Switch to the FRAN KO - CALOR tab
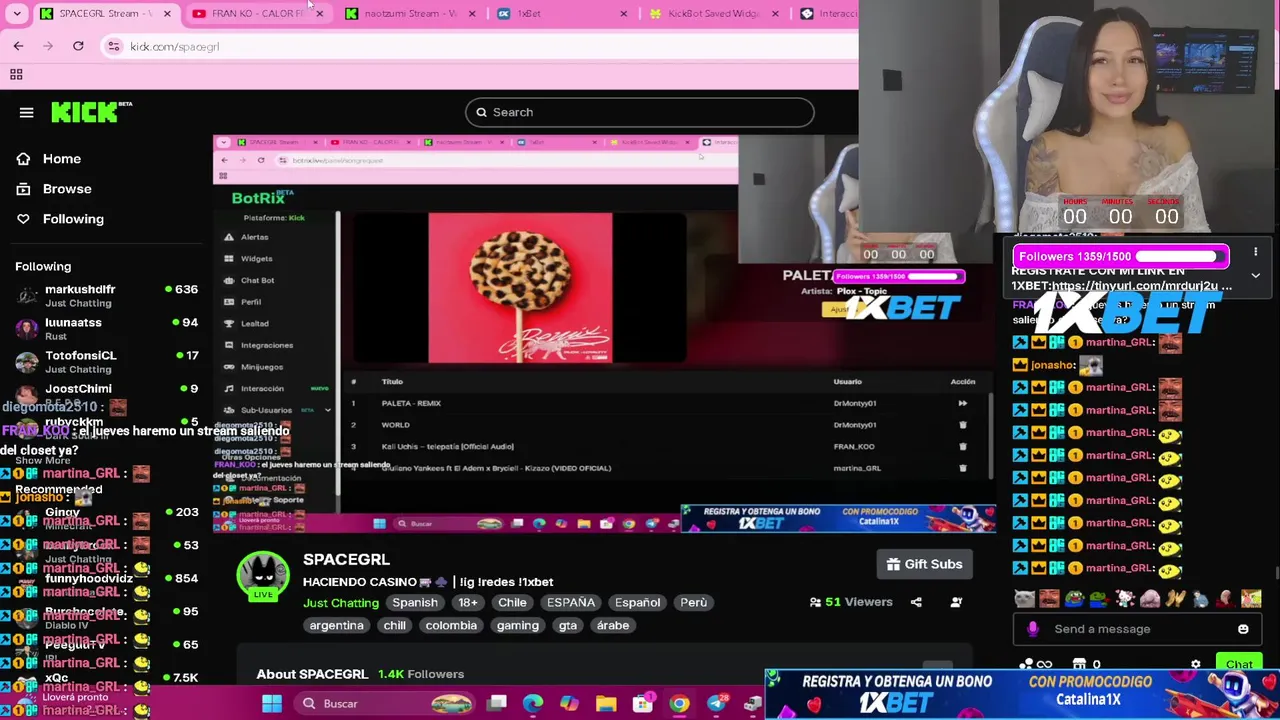The height and width of the screenshot is (720, 1280). coord(257,14)
